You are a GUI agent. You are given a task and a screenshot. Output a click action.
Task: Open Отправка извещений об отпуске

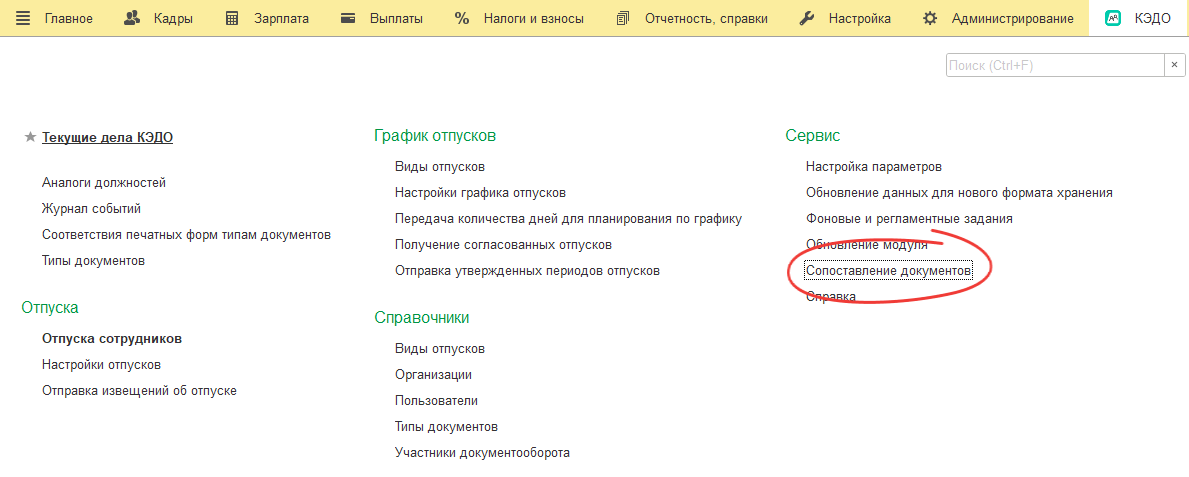tap(140, 391)
